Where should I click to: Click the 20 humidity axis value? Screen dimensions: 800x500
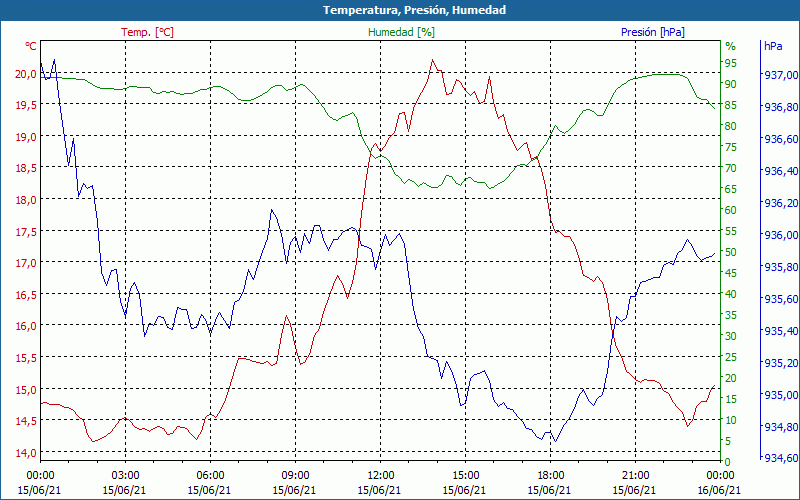[x=731, y=378]
